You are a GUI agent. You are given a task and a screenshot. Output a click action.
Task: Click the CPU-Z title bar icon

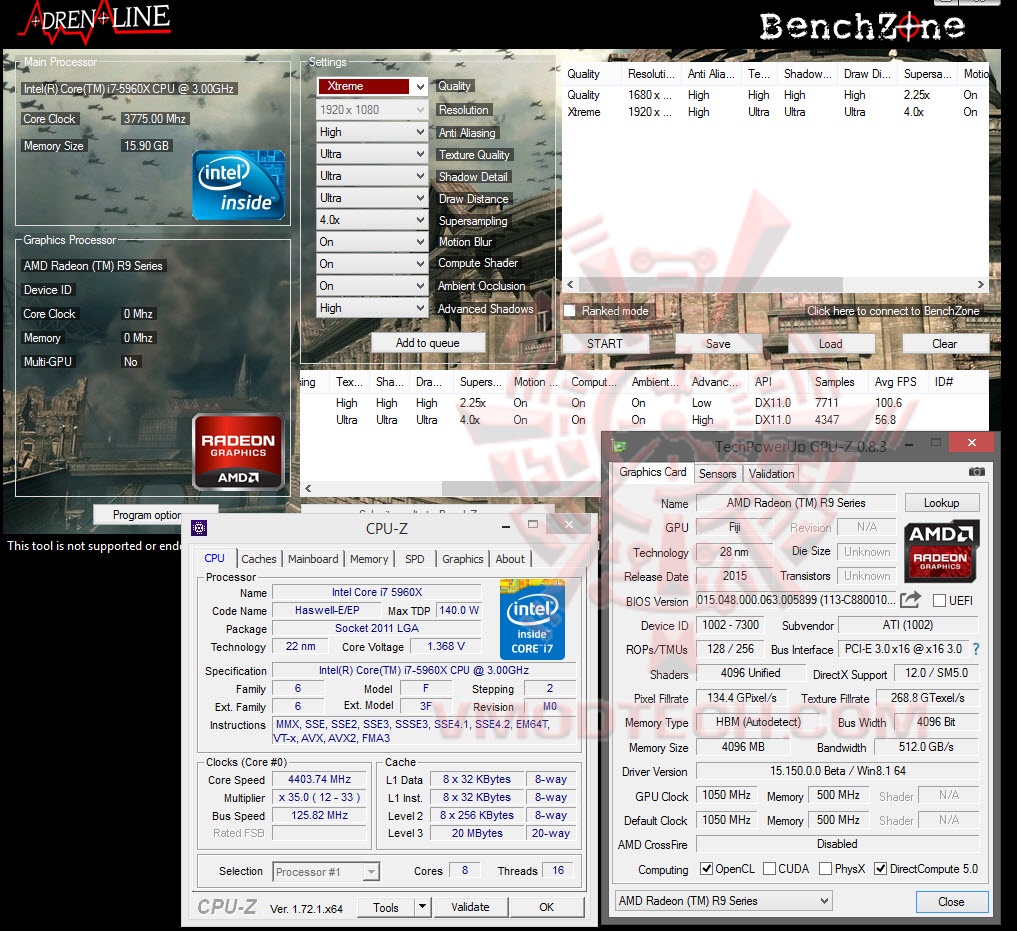click(x=199, y=528)
